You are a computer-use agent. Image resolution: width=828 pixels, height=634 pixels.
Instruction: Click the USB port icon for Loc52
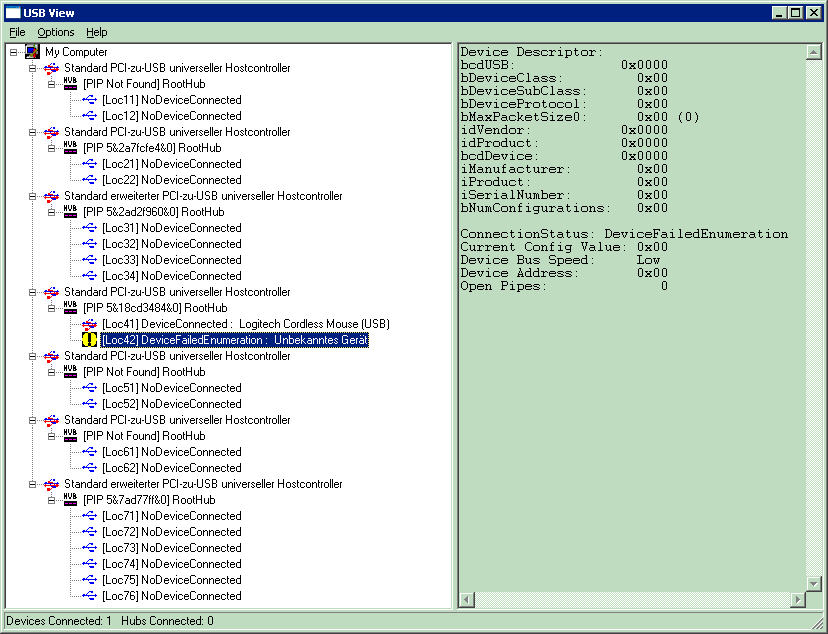pos(90,404)
